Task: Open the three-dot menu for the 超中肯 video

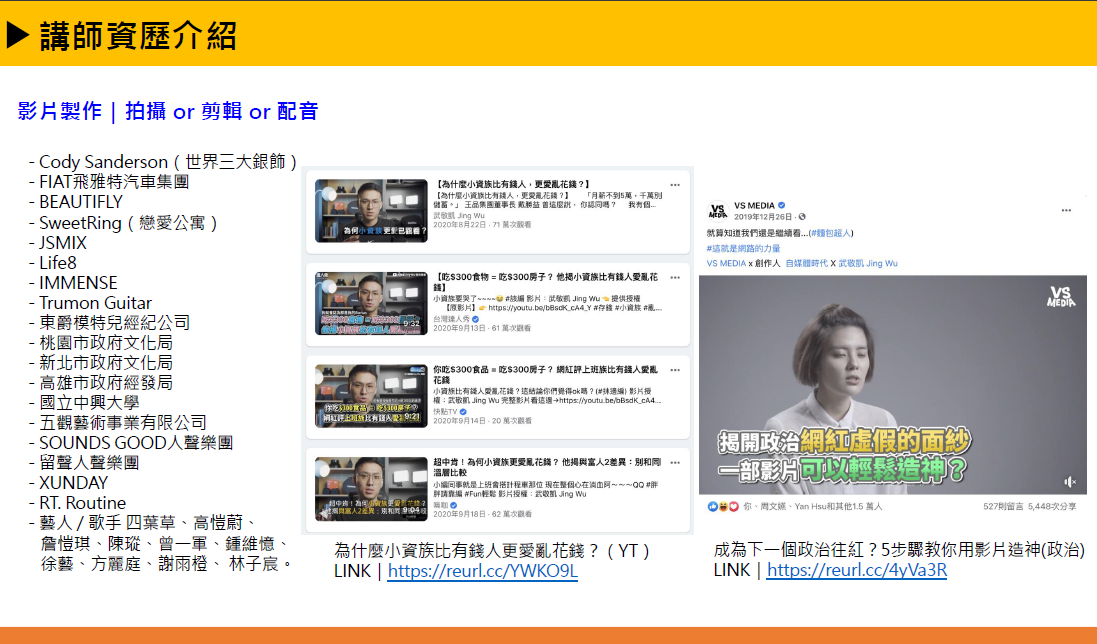Action: (675, 463)
